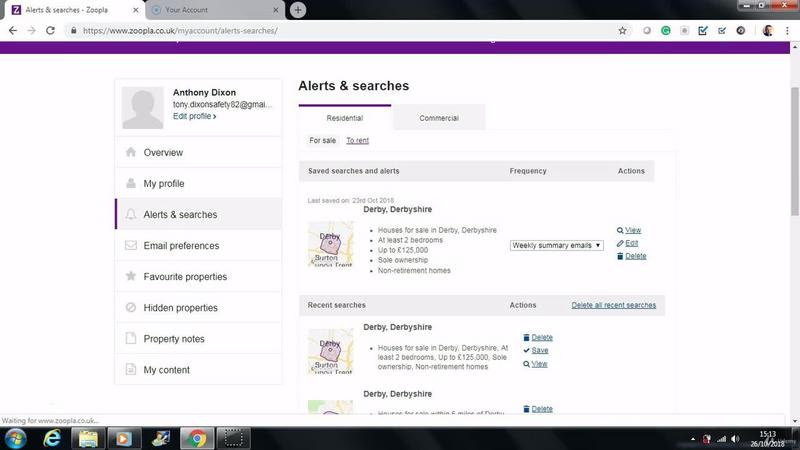Click the Overview house icon
Viewport: 800px width, 450px height.
pyautogui.click(x=131, y=152)
